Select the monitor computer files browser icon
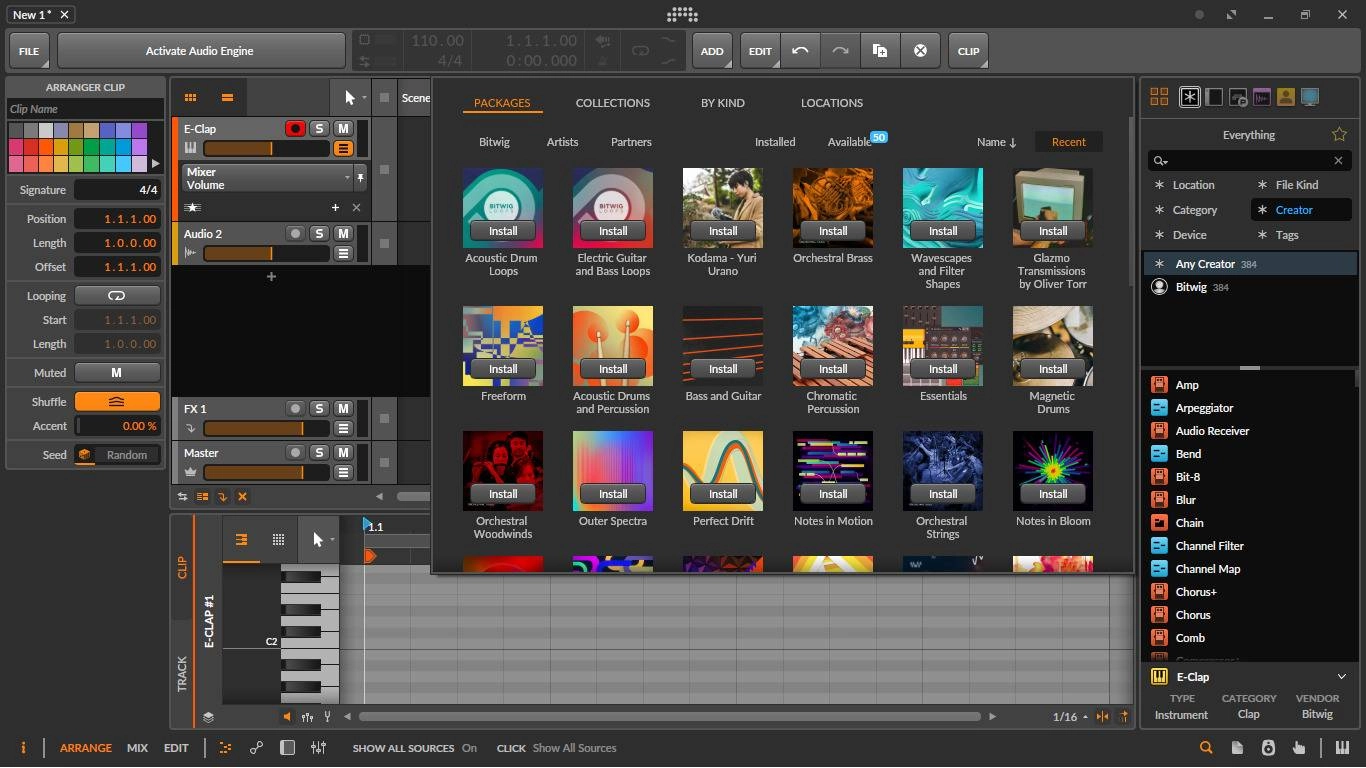 pyautogui.click(x=1310, y=97)
